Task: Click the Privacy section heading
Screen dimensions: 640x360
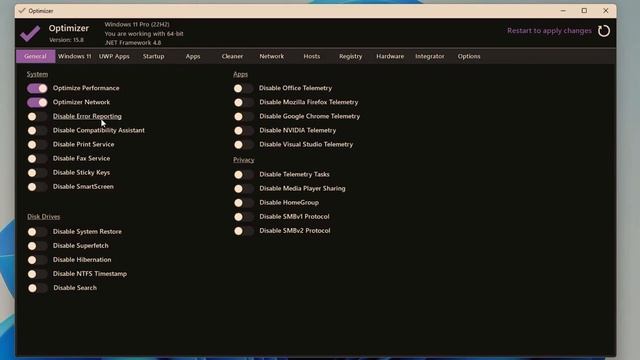Action: pos(244,160)
